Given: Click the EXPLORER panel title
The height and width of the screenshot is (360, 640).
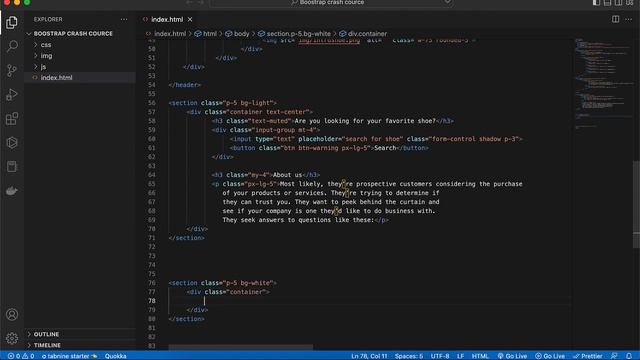Looking at the screenshot, I should click(48, 19).
